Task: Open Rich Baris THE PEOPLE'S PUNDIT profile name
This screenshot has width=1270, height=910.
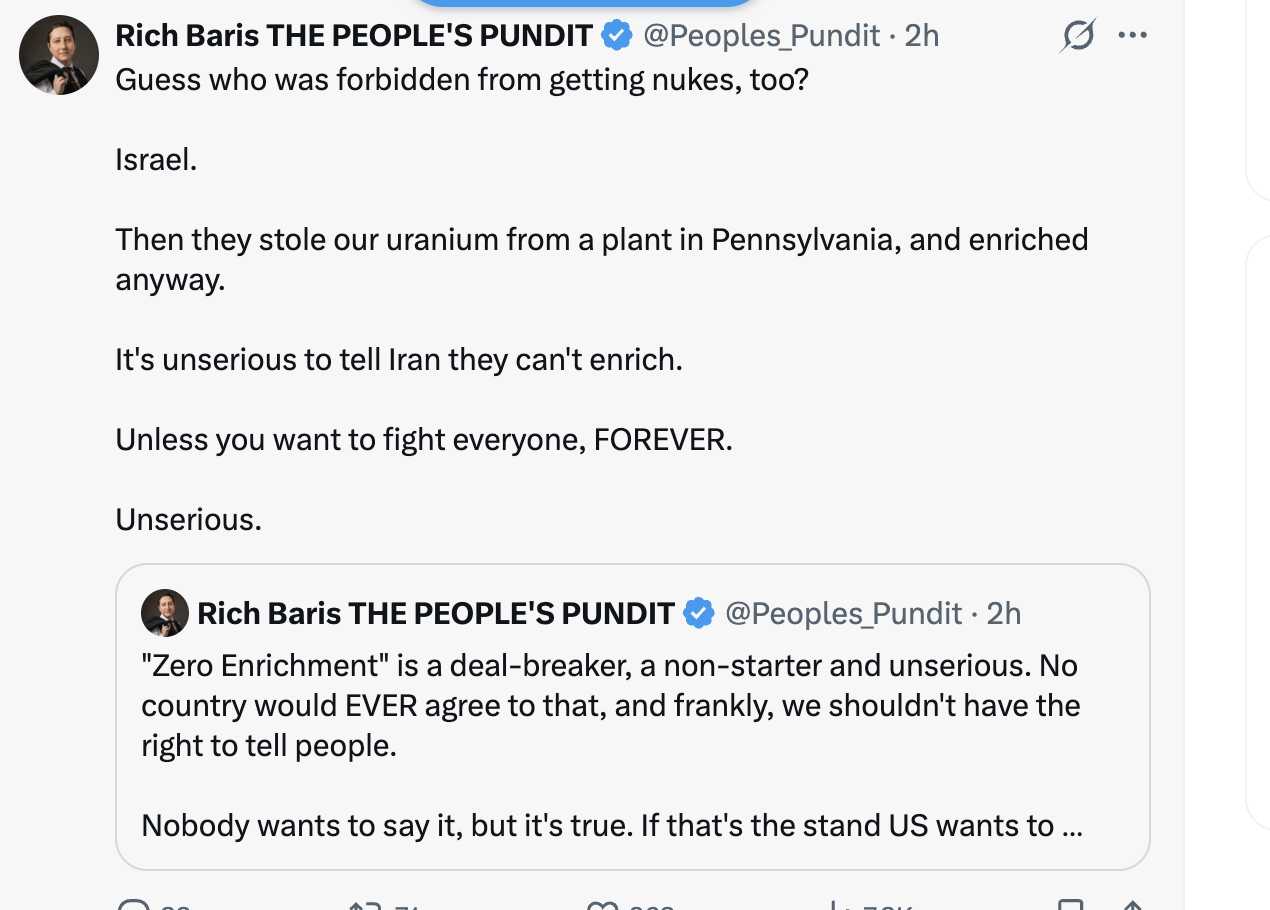Action: pos(354,36)
